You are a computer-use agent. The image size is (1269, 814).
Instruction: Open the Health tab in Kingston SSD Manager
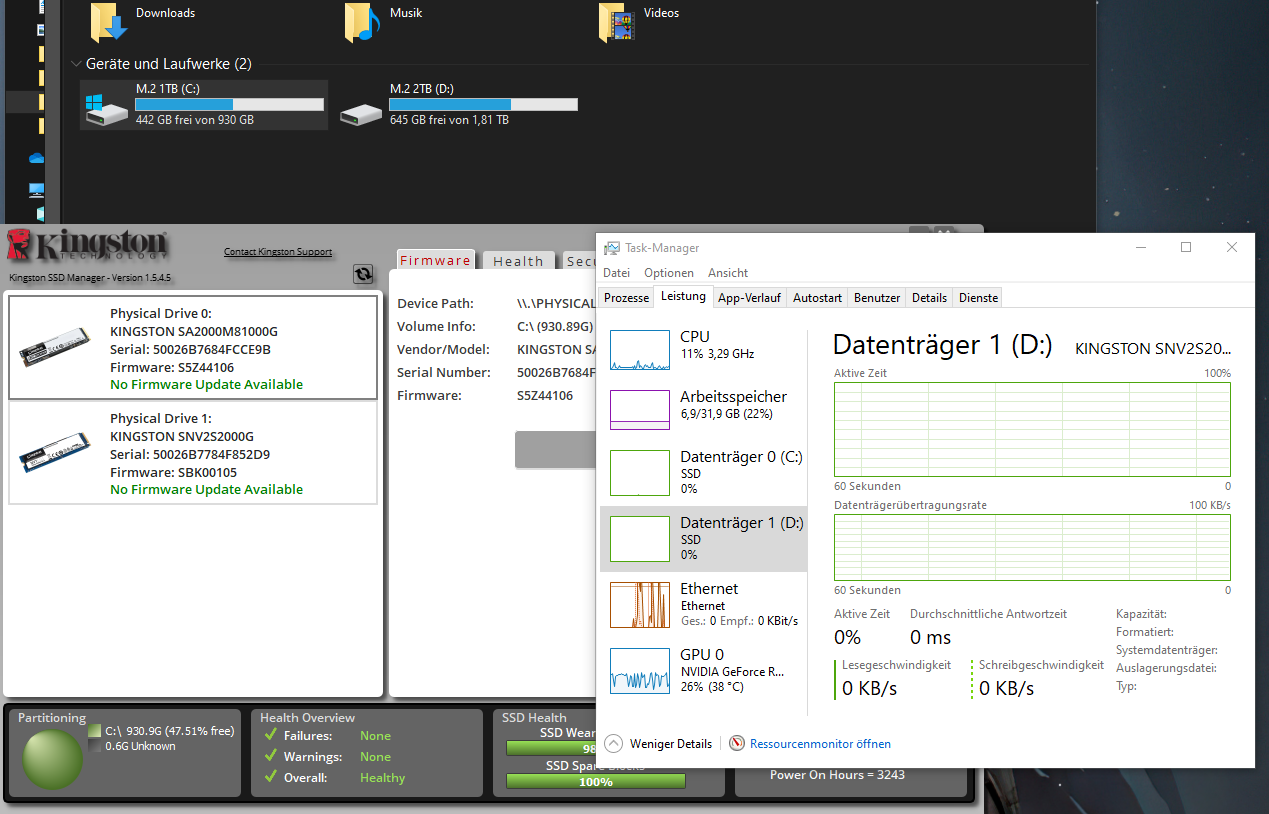(518, 261)
